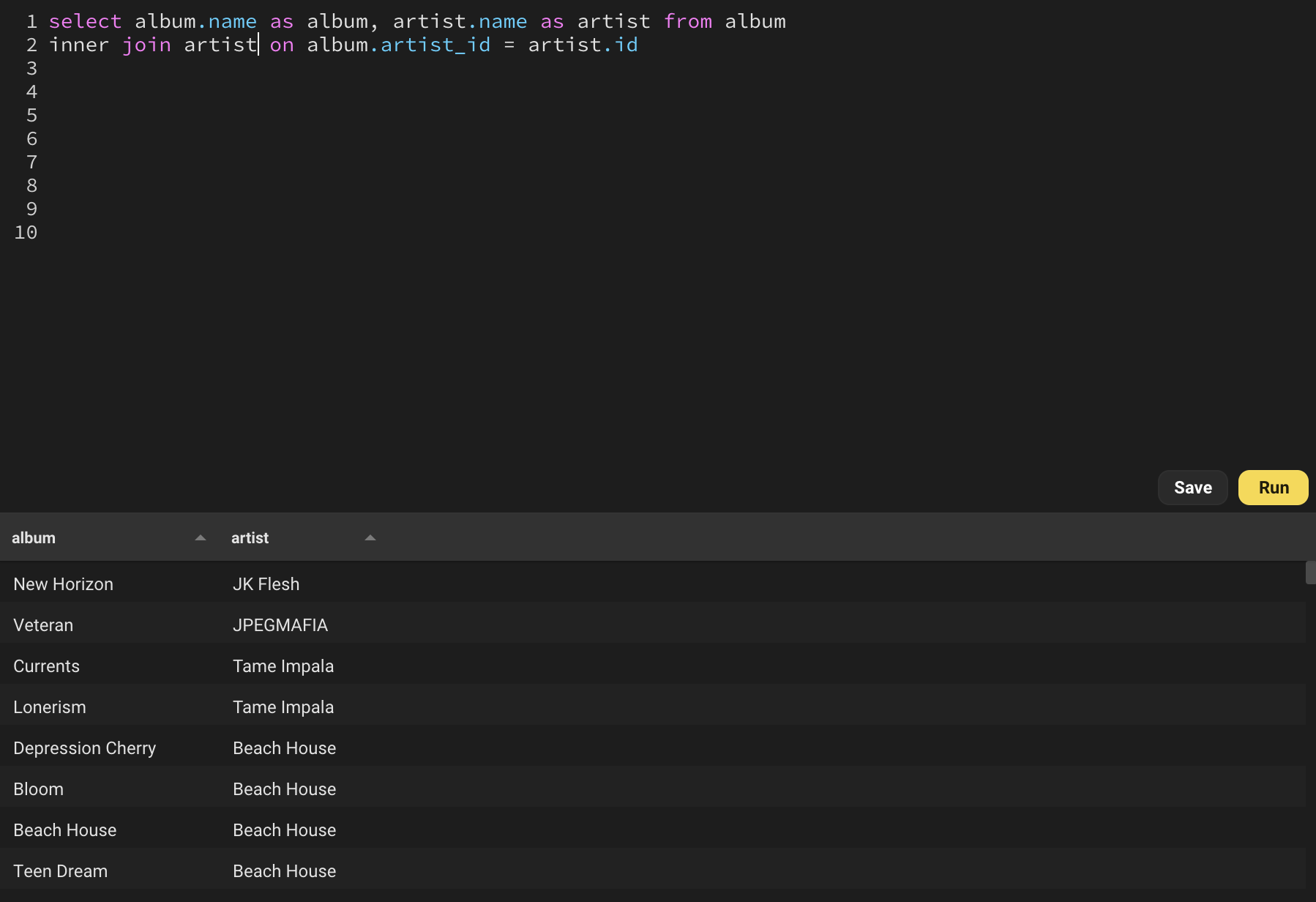1316x902 pixels.
Task: Click the sort arrow on the artist column
Action: click(x=371, y=538)
